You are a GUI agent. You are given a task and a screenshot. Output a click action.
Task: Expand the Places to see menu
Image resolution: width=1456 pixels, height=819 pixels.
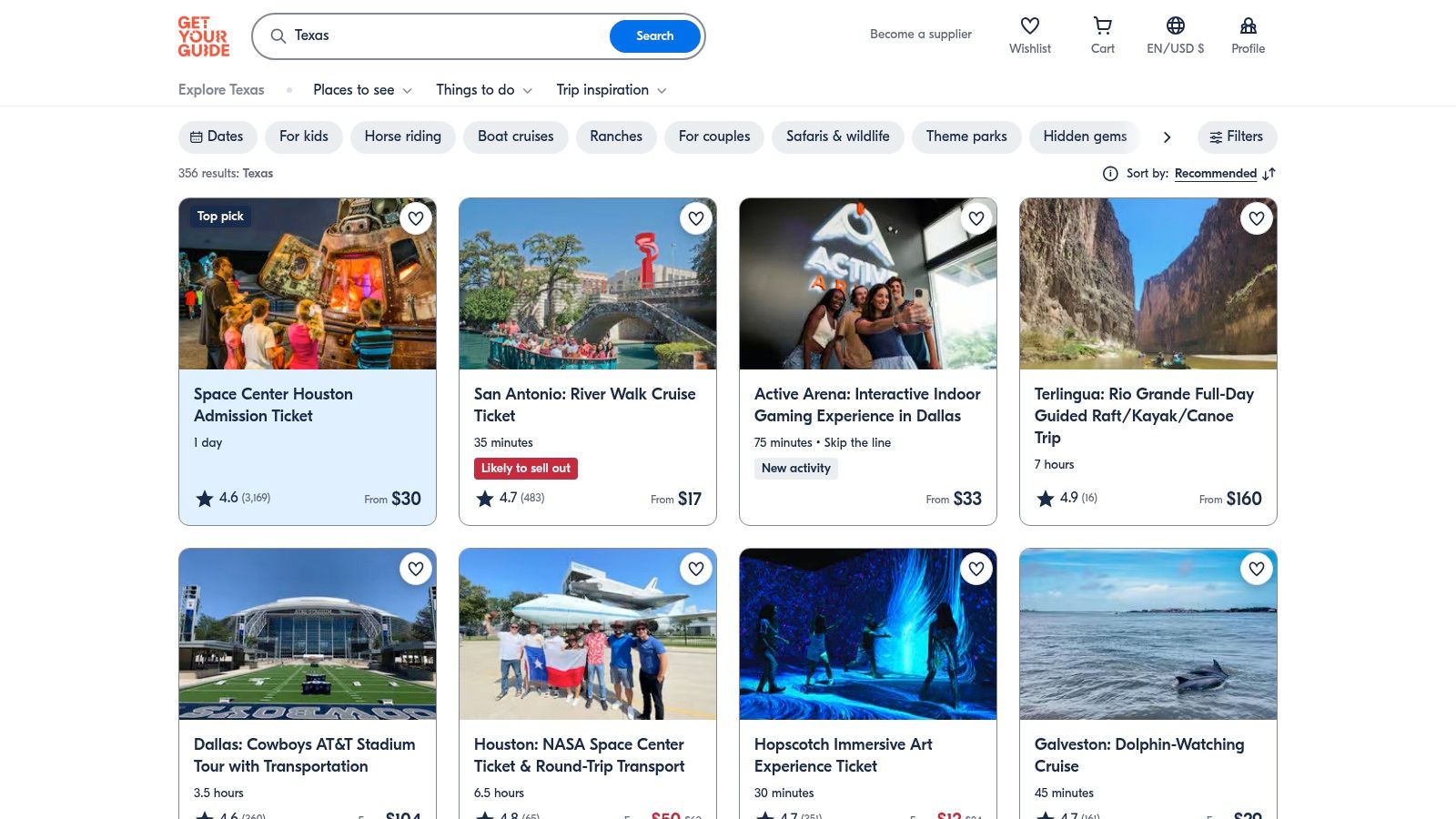pos(361,90)
